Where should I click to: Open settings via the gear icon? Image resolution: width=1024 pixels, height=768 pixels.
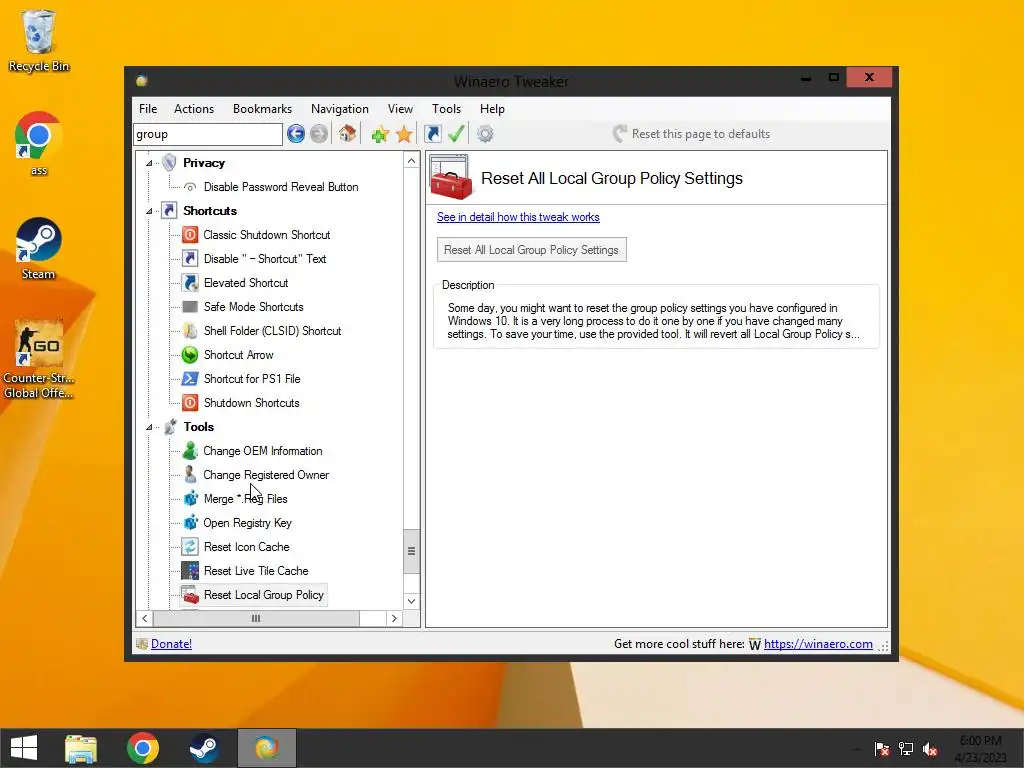[x=485, y=134]
